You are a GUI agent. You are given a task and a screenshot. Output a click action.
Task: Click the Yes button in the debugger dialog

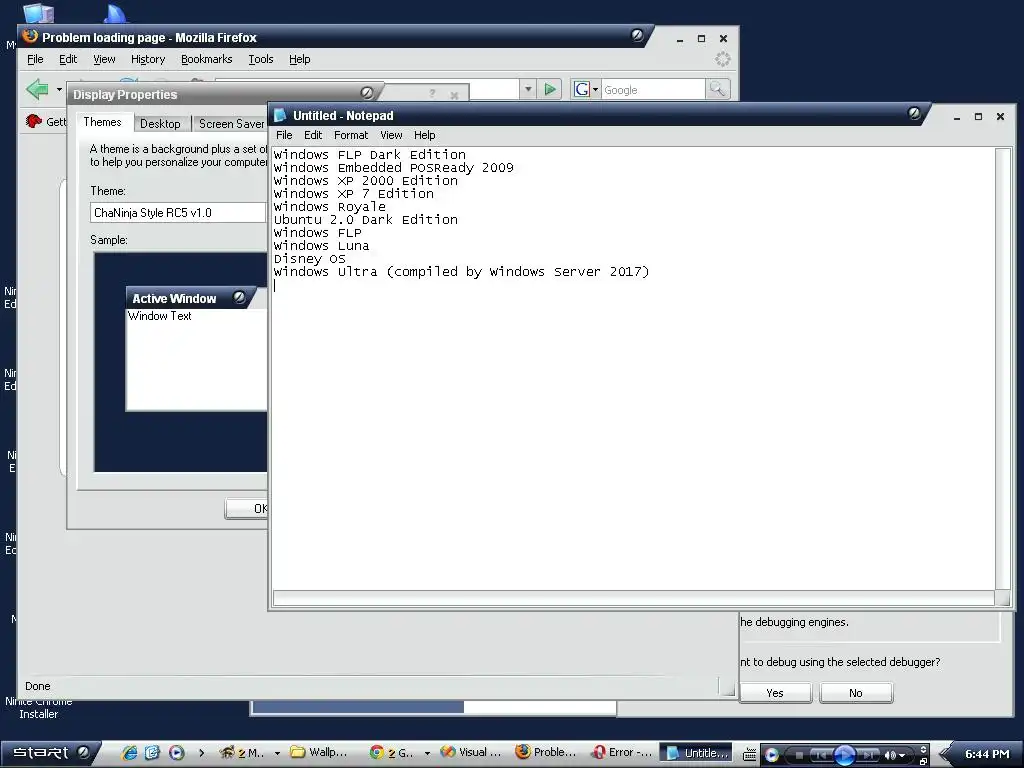coord(775,693)
